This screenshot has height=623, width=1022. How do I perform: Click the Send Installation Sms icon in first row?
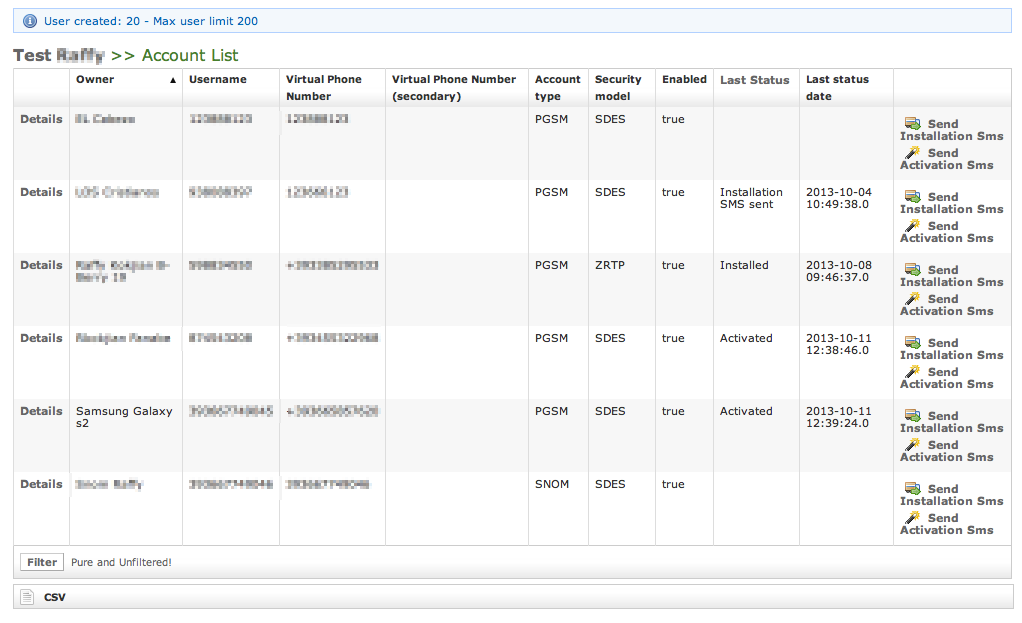tap(912, 124)
